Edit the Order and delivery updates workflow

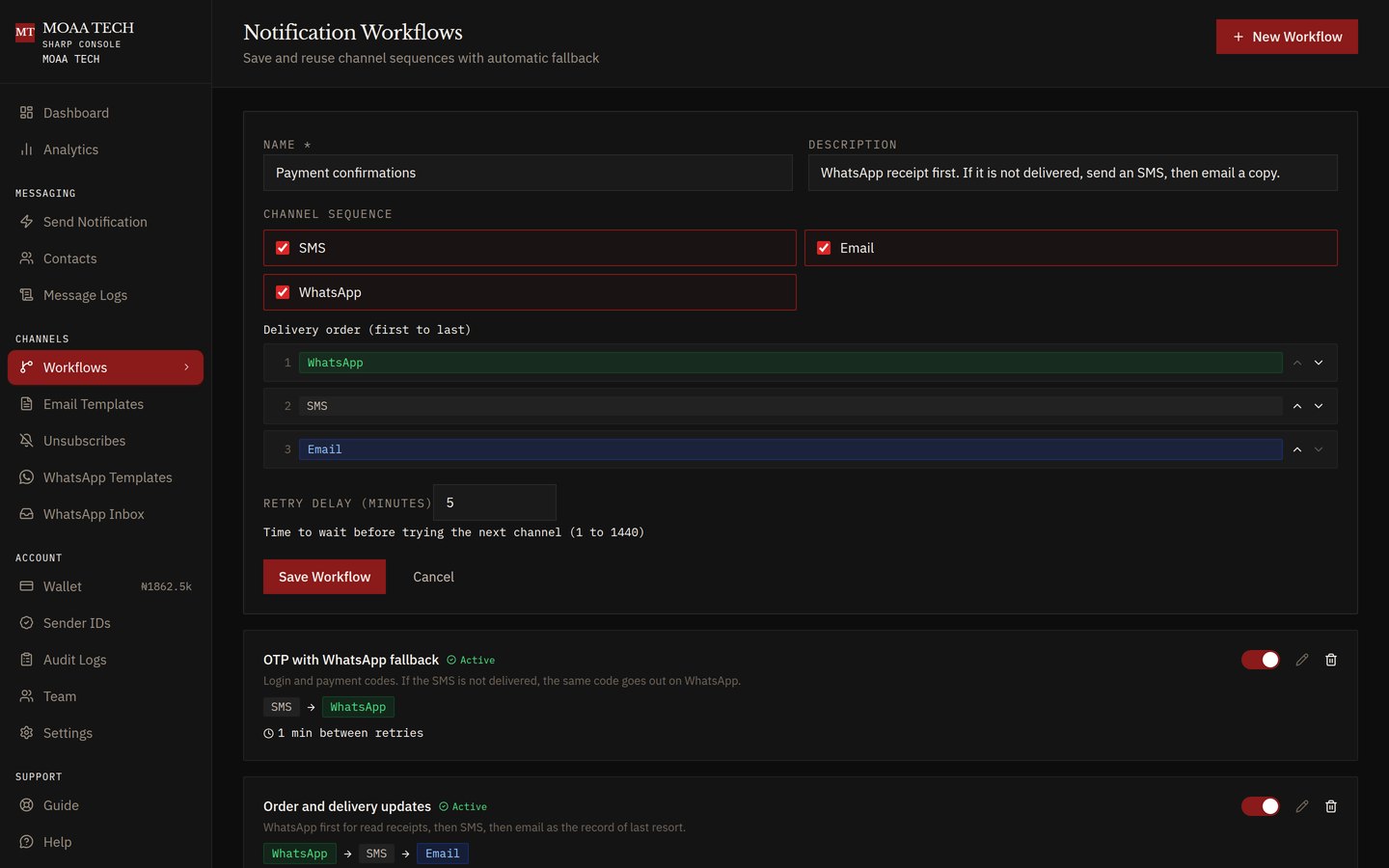click(1302, 806)
